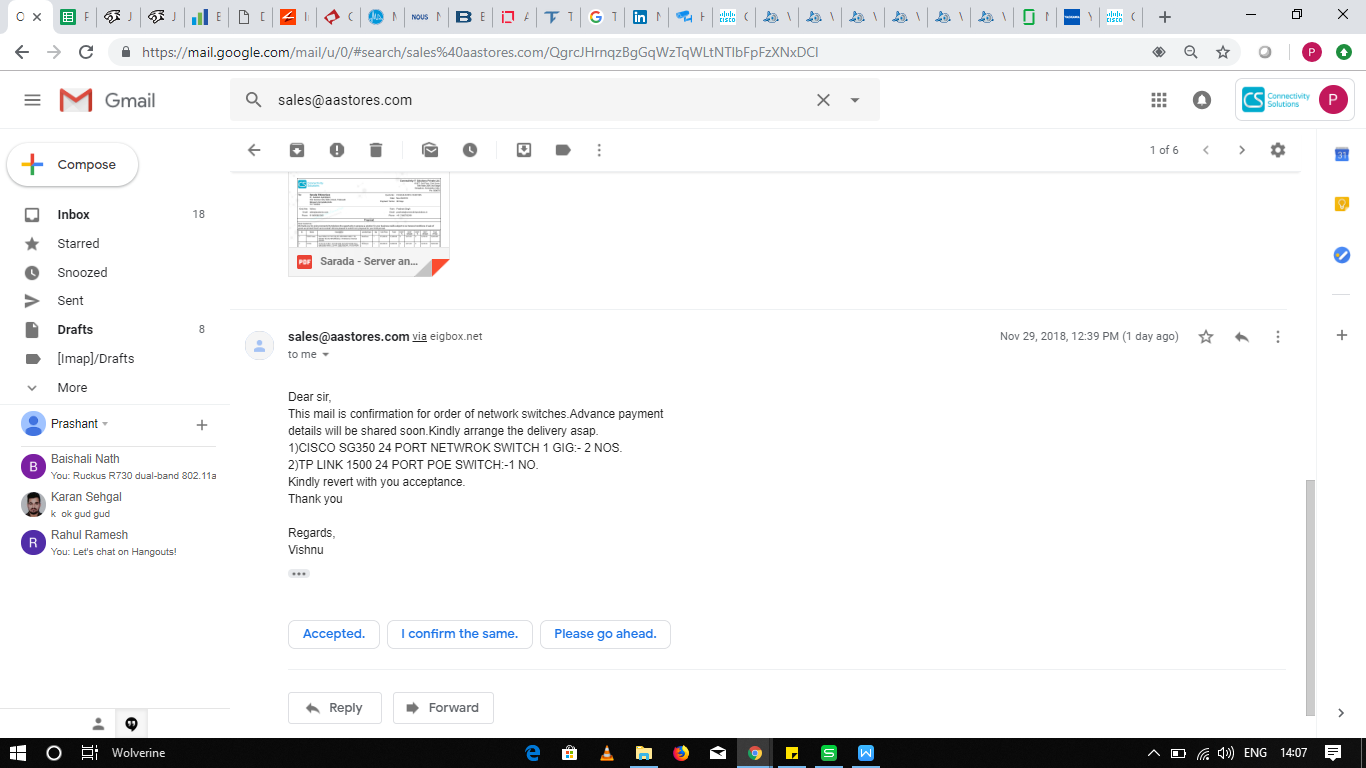Go to Sent mail
Screen dimensions: 1366x768
click(71, 300)
